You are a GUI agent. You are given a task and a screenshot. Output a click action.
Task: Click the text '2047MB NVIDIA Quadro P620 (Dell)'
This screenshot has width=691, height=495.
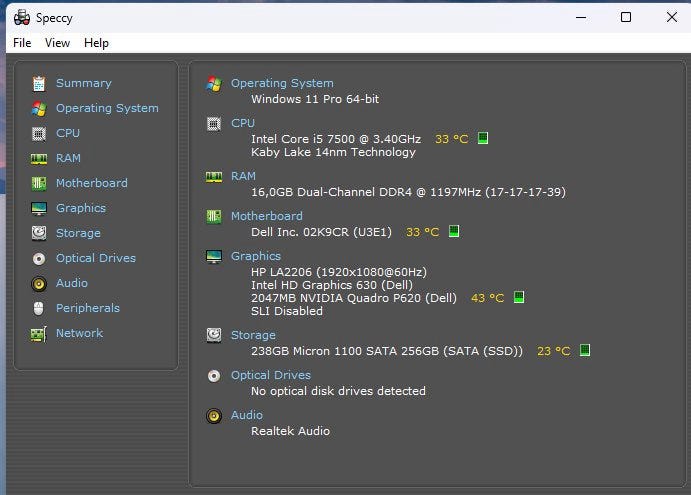point(354,298)
